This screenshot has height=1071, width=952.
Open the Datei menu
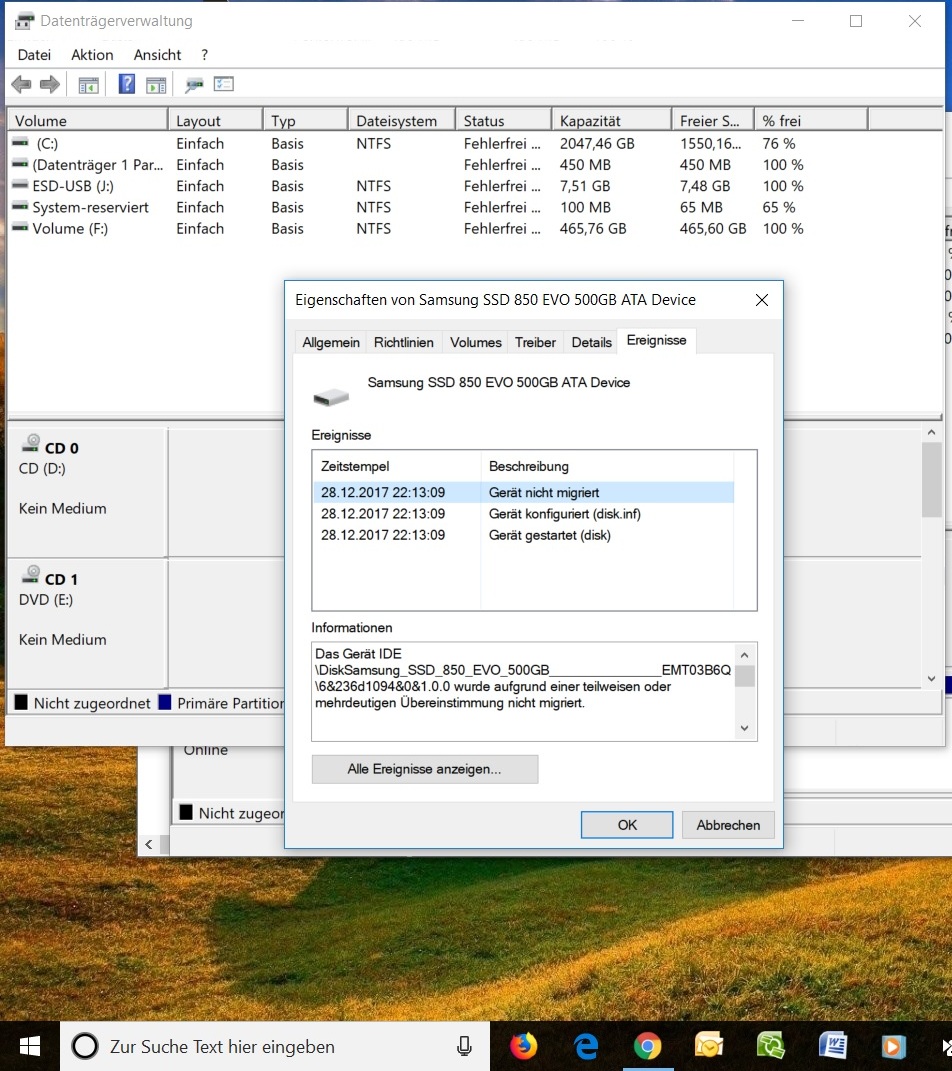click(x=34, y=55)
